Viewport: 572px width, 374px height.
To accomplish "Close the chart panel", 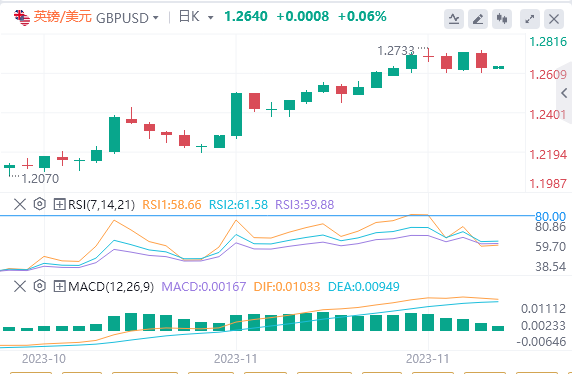I will point(554,19).
